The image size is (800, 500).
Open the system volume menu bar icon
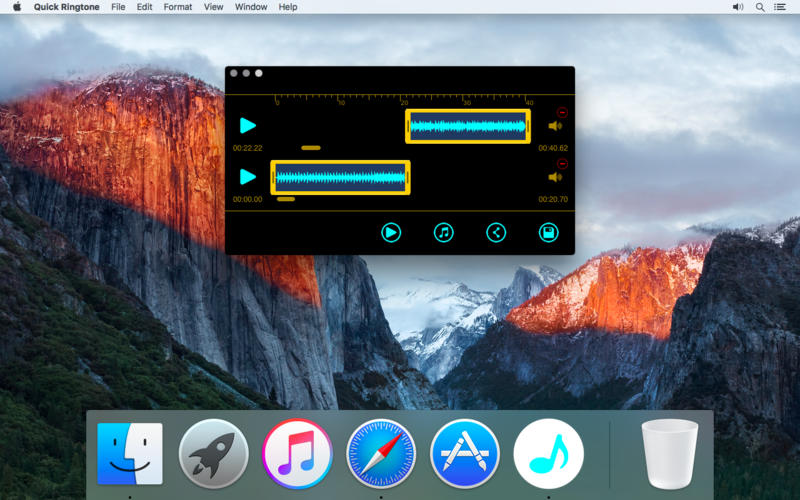738,7
